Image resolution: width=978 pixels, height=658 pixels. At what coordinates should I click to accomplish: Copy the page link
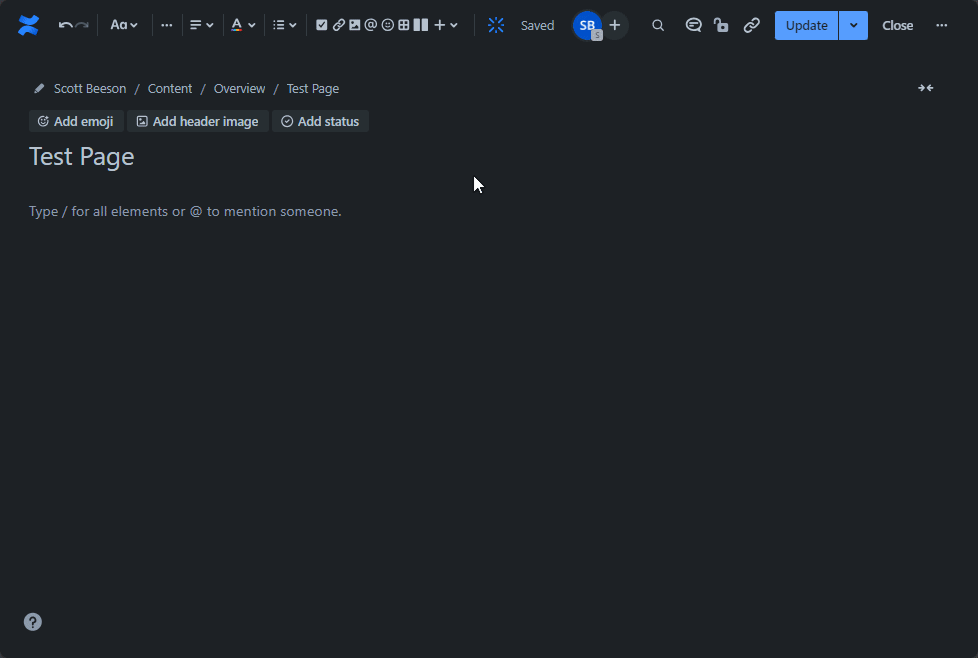point(751,25)
